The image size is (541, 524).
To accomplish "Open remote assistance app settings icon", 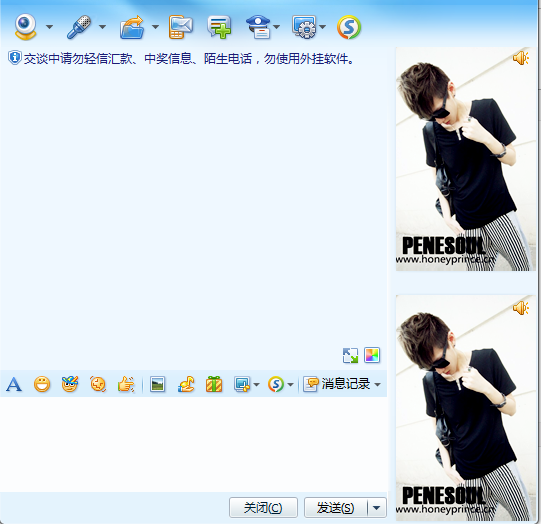I will 304,27.
